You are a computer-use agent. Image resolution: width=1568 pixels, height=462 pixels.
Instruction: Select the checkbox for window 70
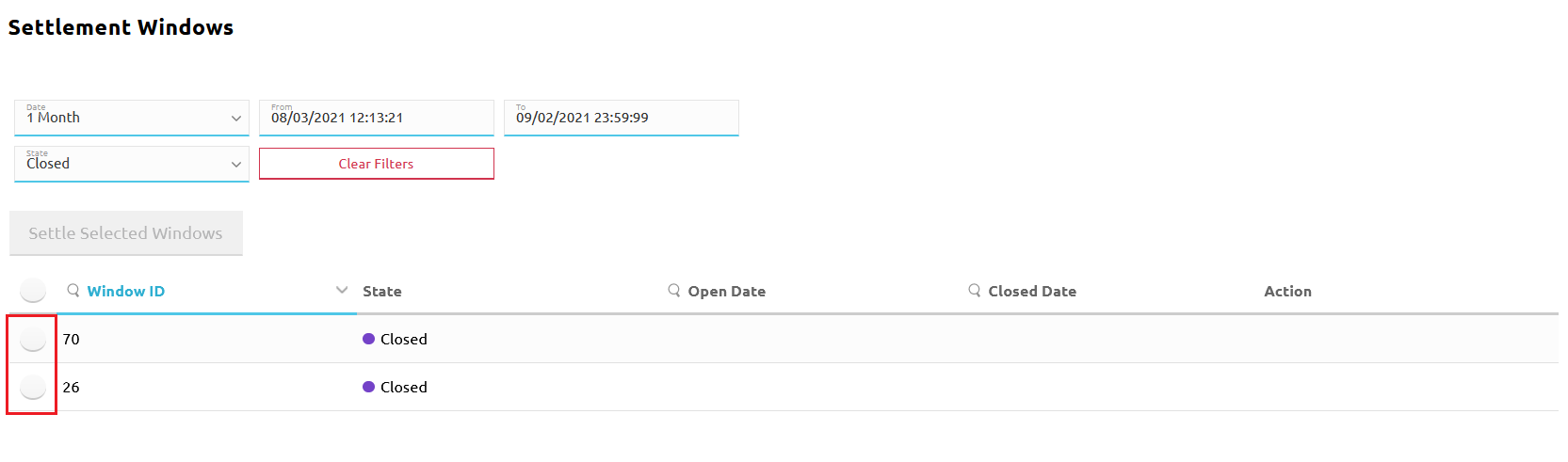click(33, 339)
